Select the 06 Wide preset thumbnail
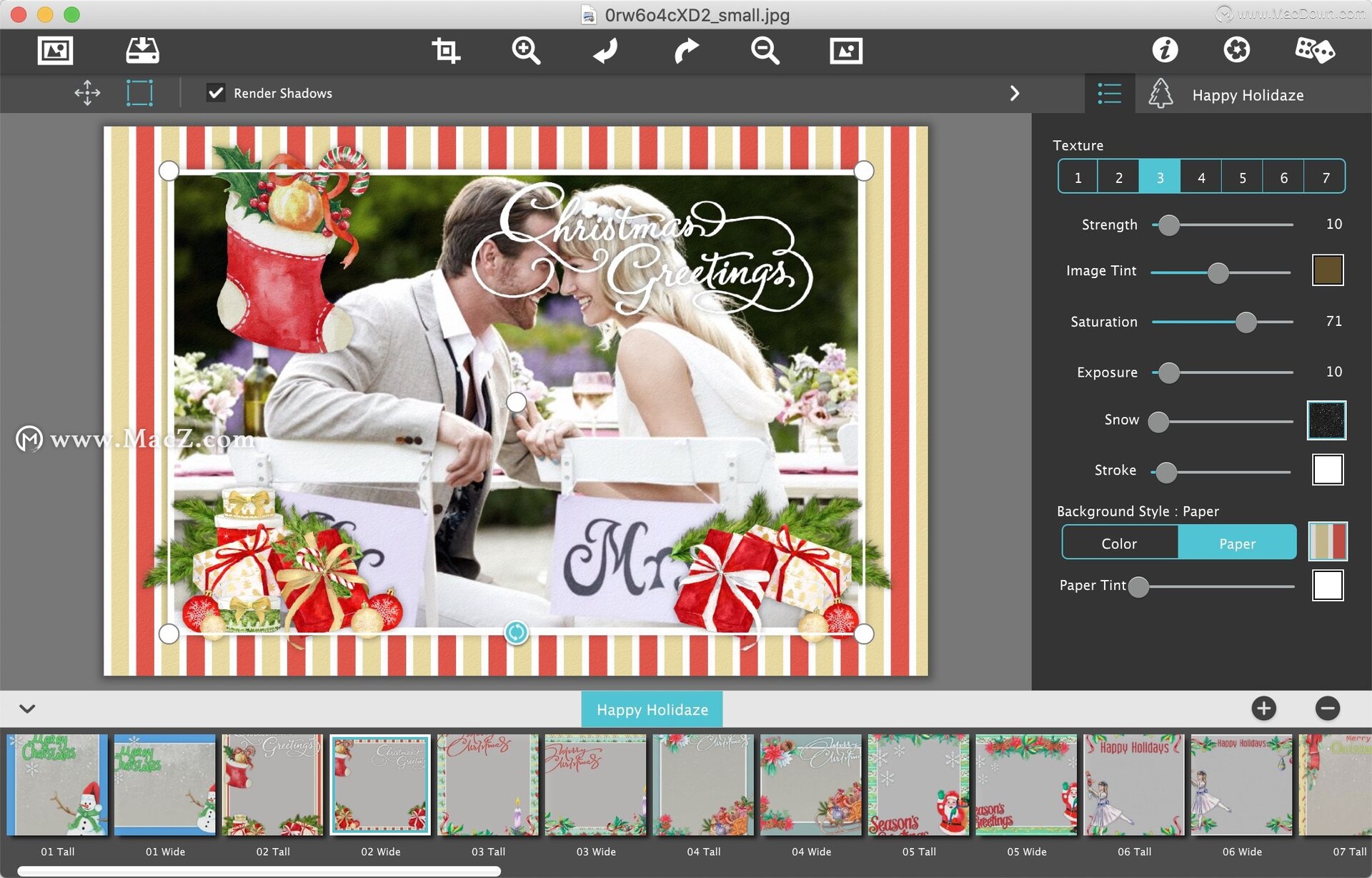 [x=1241, y=785]
